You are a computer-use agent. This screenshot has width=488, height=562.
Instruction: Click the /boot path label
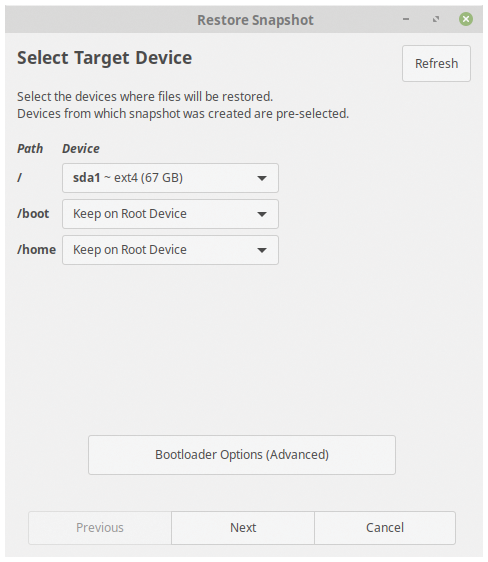click(33, 214)
